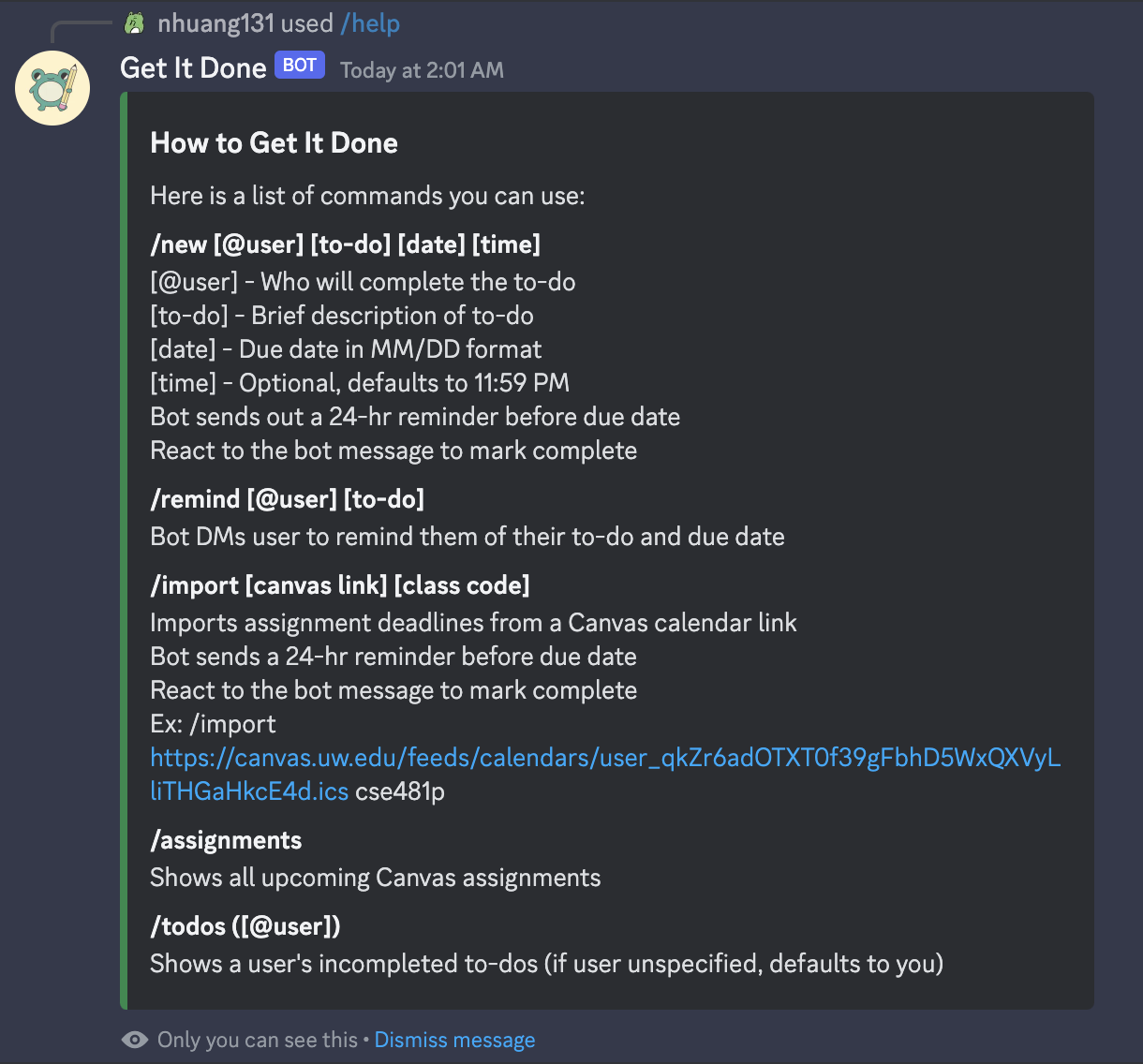This screenshot has width=1143, height=1064.
Task: Click the /remind command heading
Action: click(x=287, y=499)
